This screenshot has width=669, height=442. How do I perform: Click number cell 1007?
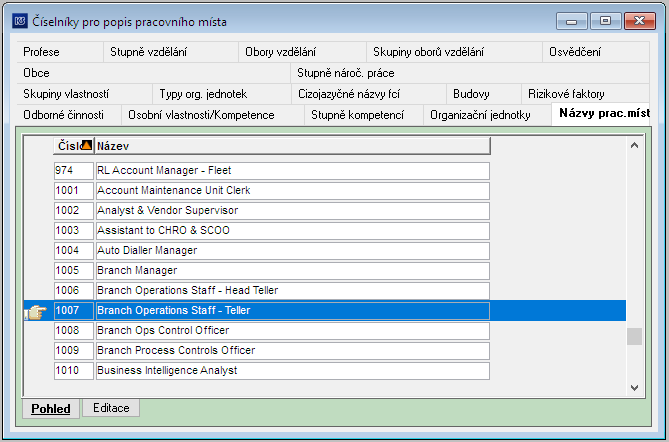(x=74, y=311)
